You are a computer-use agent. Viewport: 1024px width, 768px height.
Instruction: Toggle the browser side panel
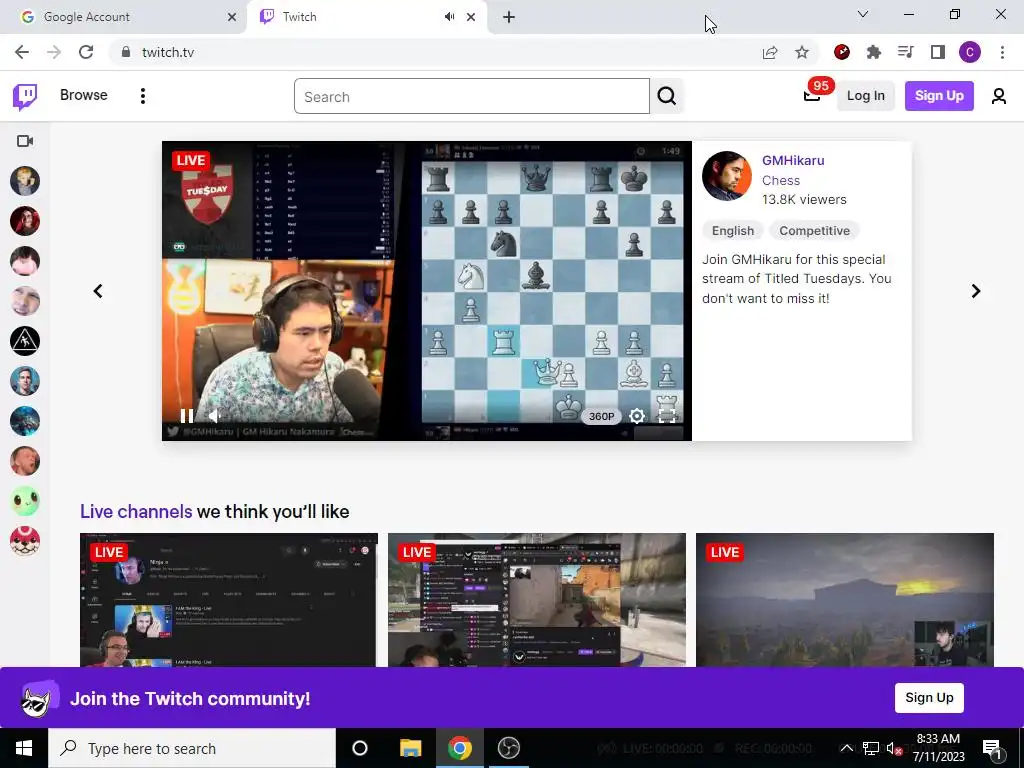pyautogui.click(x=938, y=52)
